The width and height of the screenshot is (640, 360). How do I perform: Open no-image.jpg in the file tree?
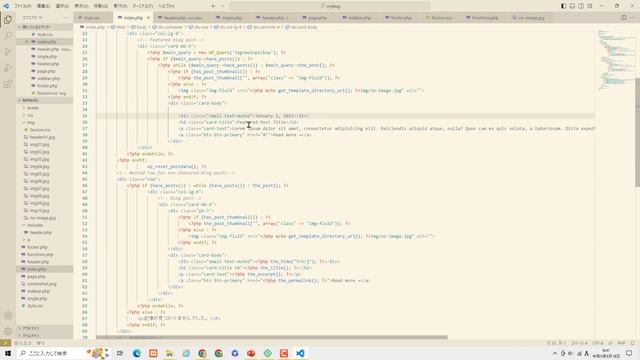pyautogui.click(x=42, y=218)
